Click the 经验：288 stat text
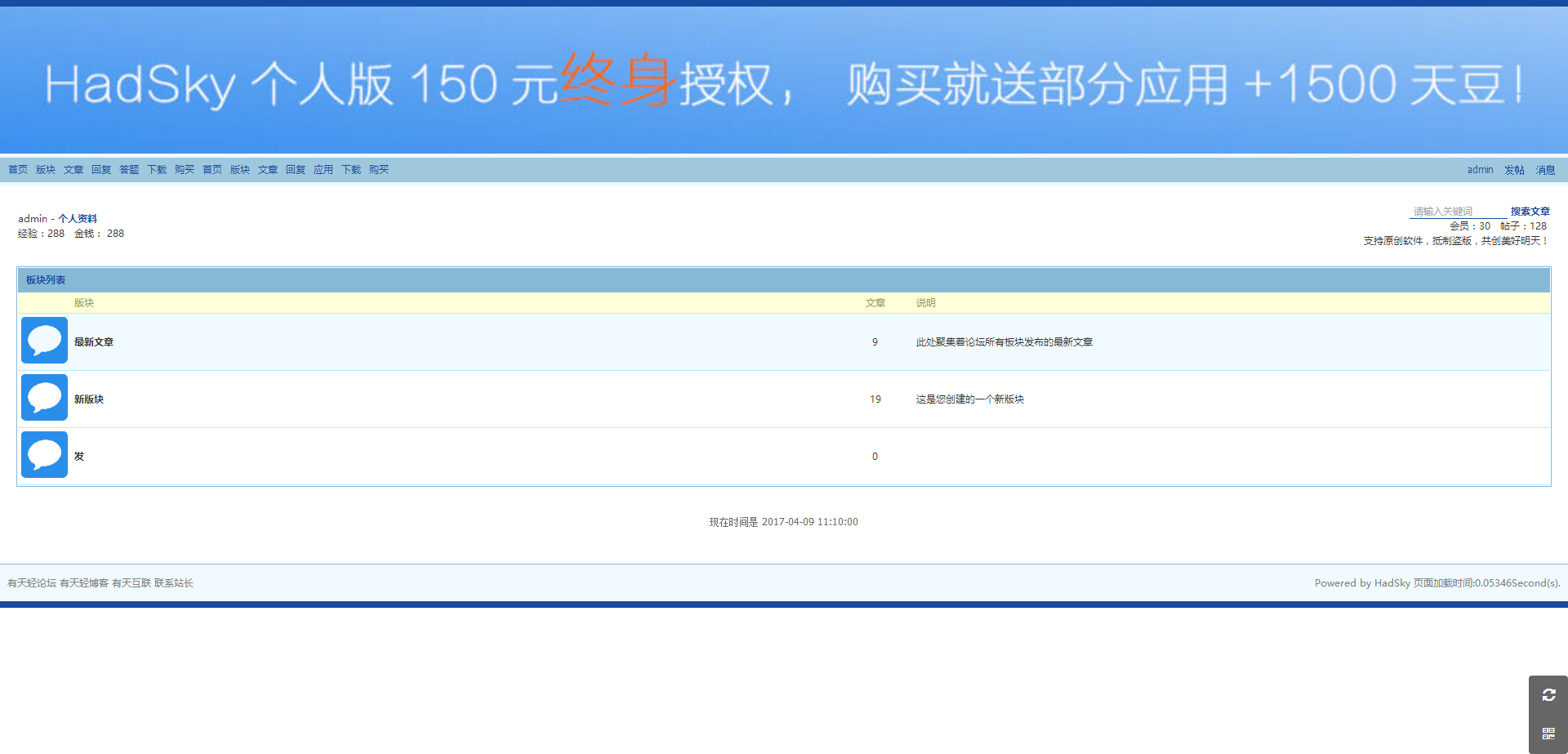 point(41,234)
